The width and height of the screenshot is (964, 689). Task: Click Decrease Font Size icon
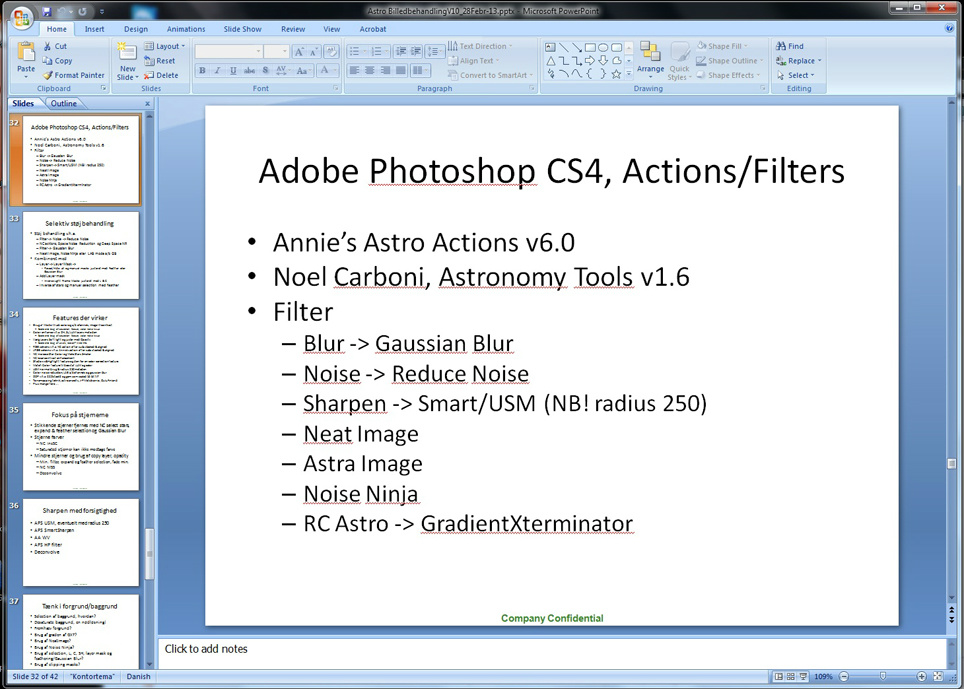[x=314, y=52]
